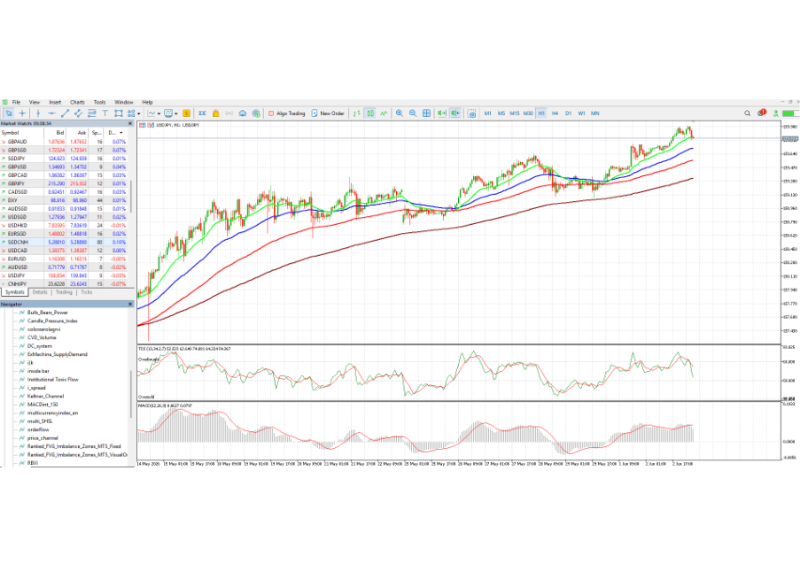This screenshot has height=568, width=800.
Task: Draw a horizontal line on chart
Action: 52,113
